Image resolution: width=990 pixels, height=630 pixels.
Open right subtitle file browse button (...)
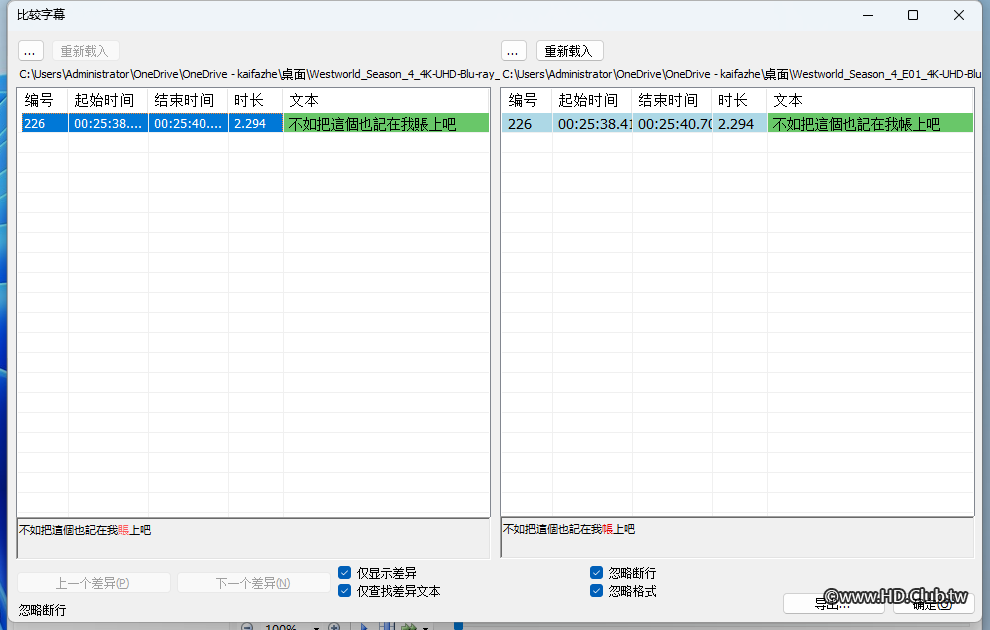tap(513, 51)
